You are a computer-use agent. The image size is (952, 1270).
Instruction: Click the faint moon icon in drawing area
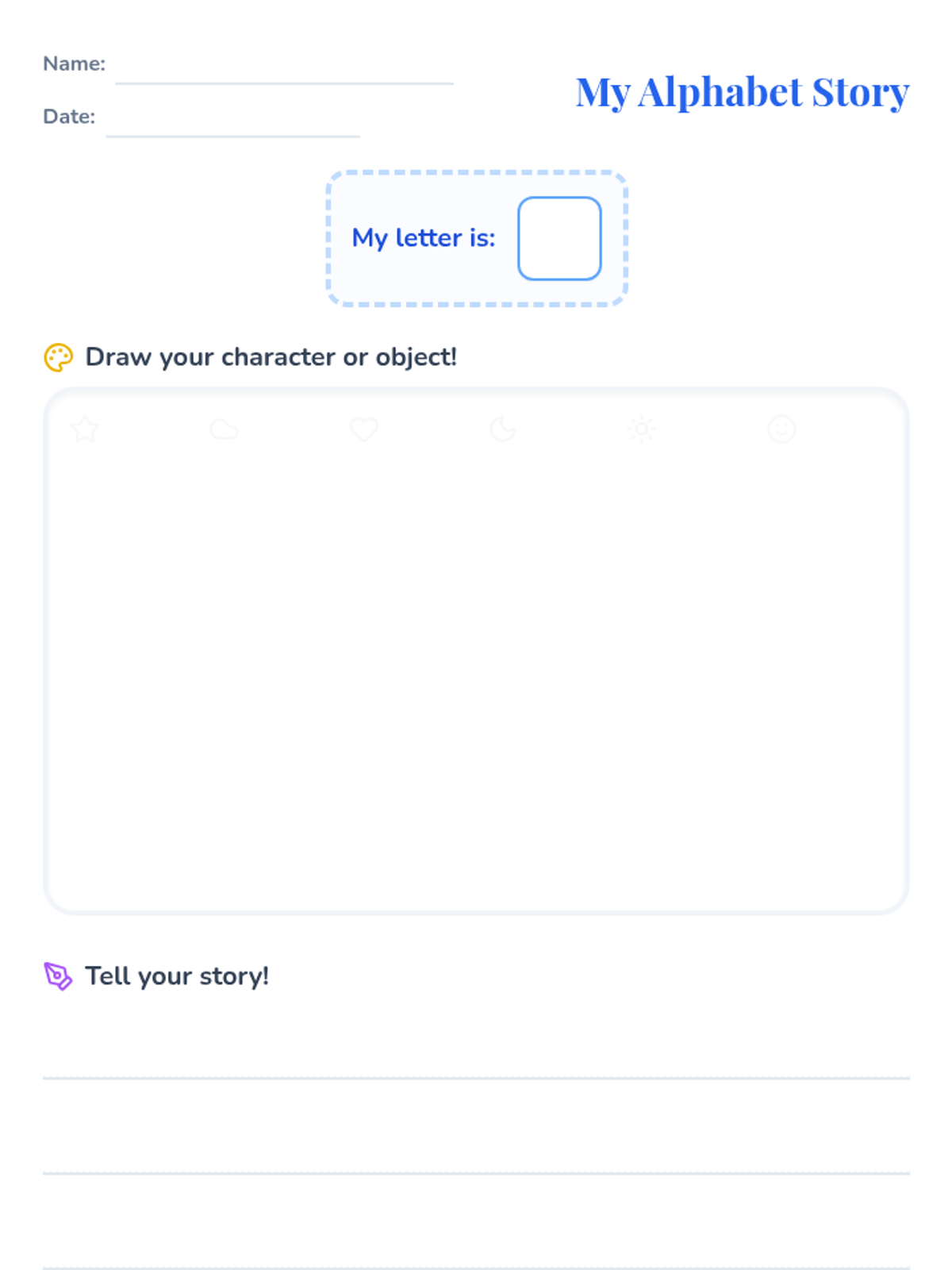(503, 429)
